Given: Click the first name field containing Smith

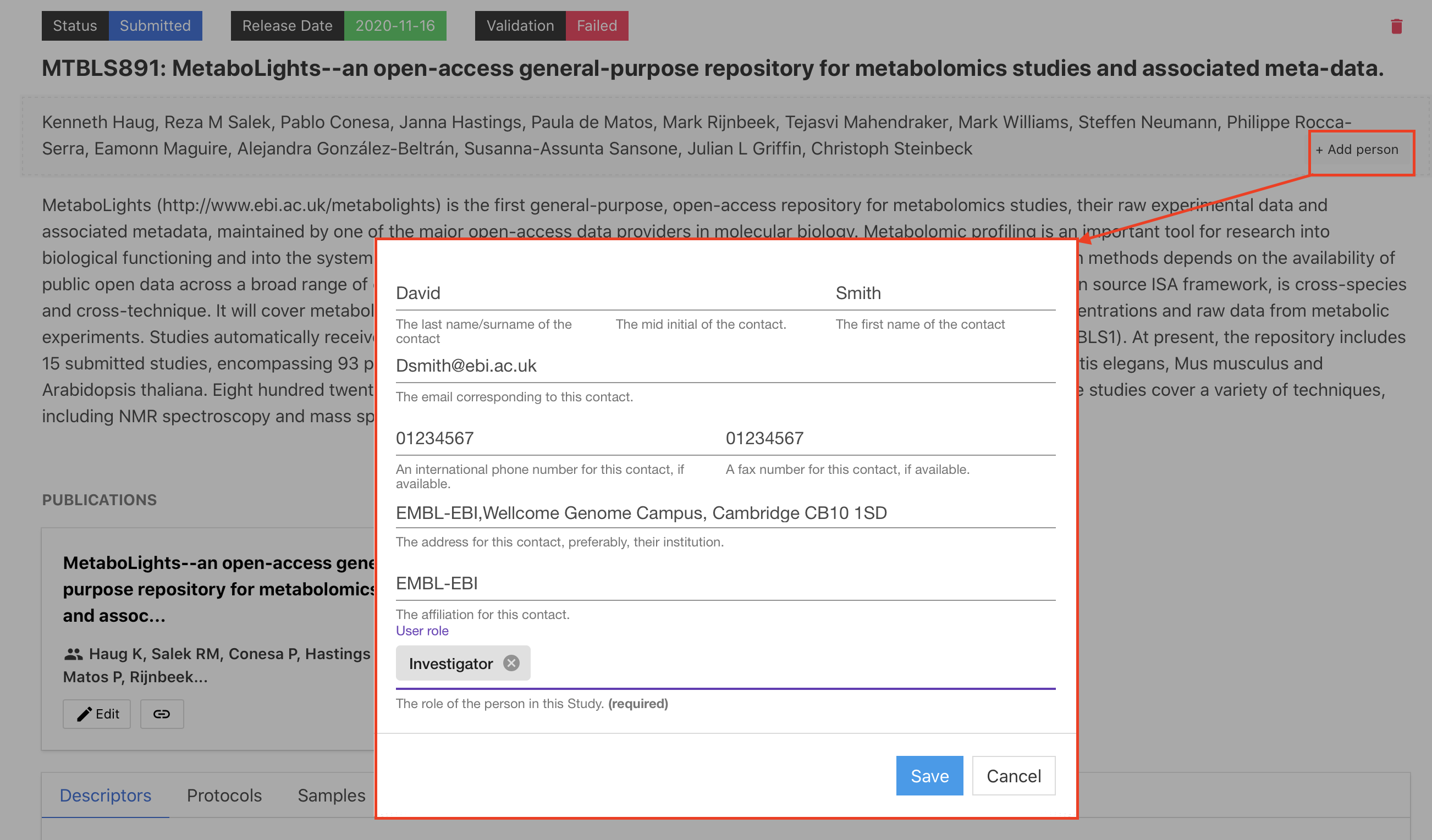Looking at the screenshot, I should pyautogui.click(x=945, y=293).
